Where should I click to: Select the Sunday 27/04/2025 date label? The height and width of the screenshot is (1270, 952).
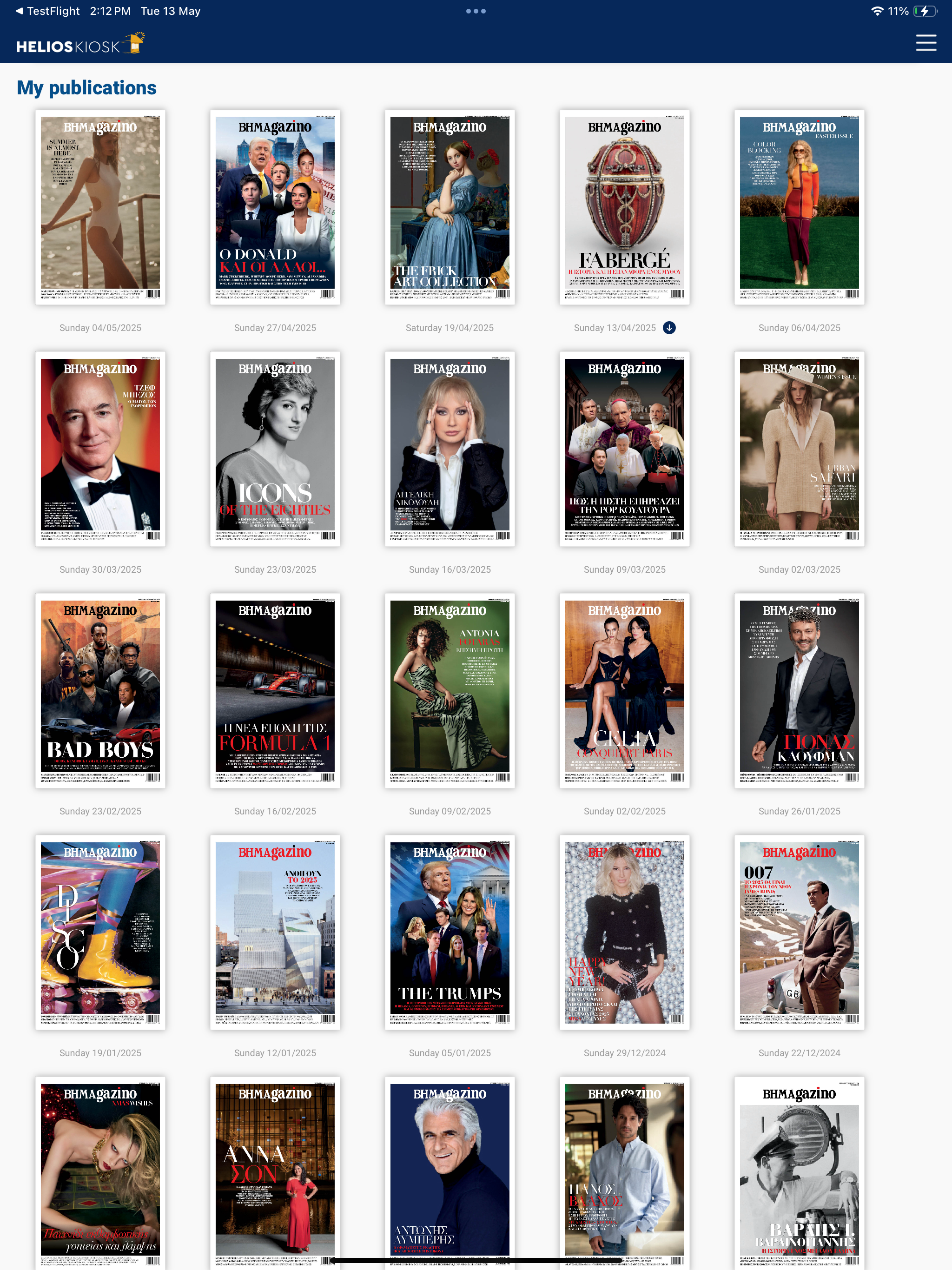click(275, 328)
